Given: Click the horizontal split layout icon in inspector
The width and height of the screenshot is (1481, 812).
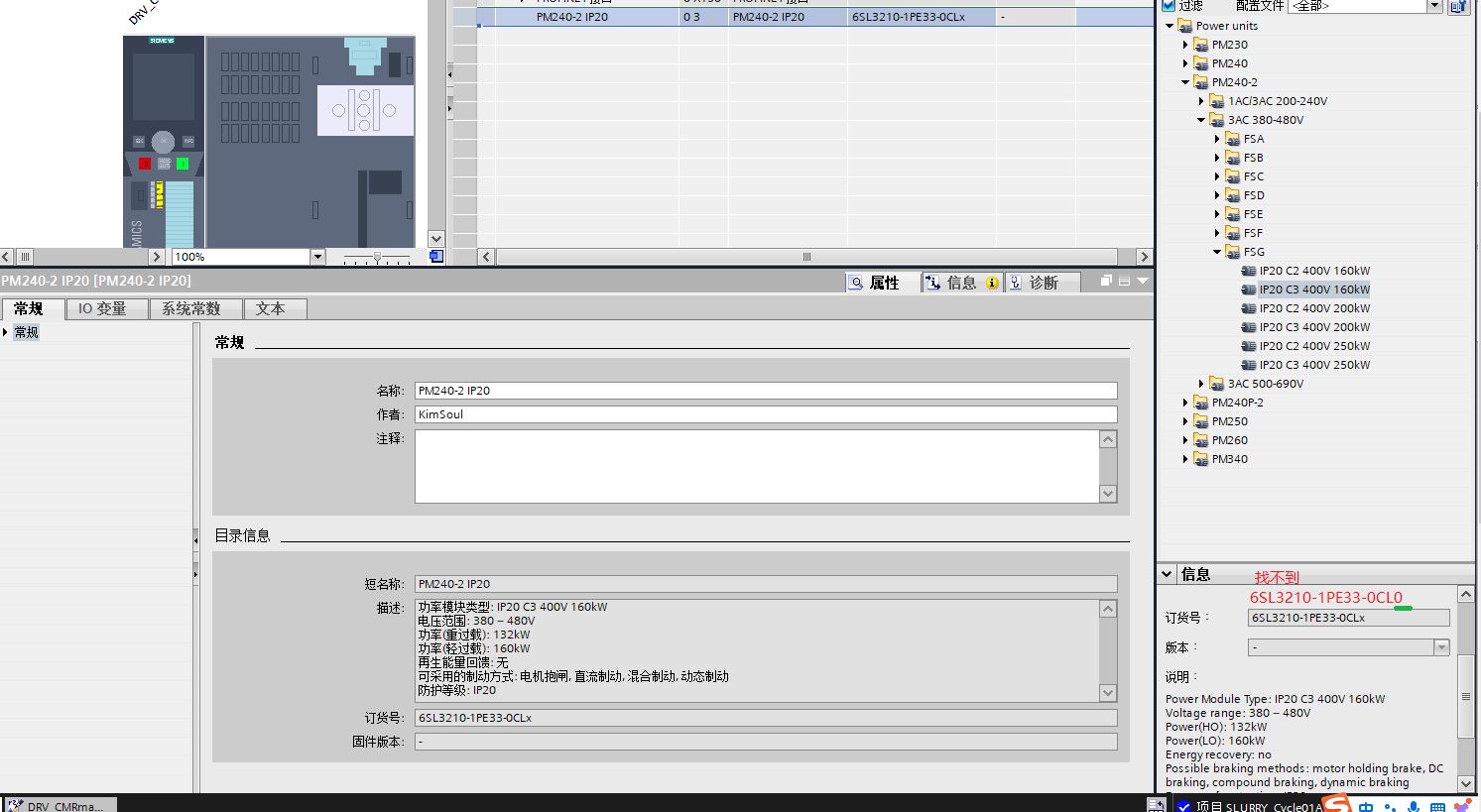Looking at the screenshot, I should pyautogui.click(x=1124, y=282).
